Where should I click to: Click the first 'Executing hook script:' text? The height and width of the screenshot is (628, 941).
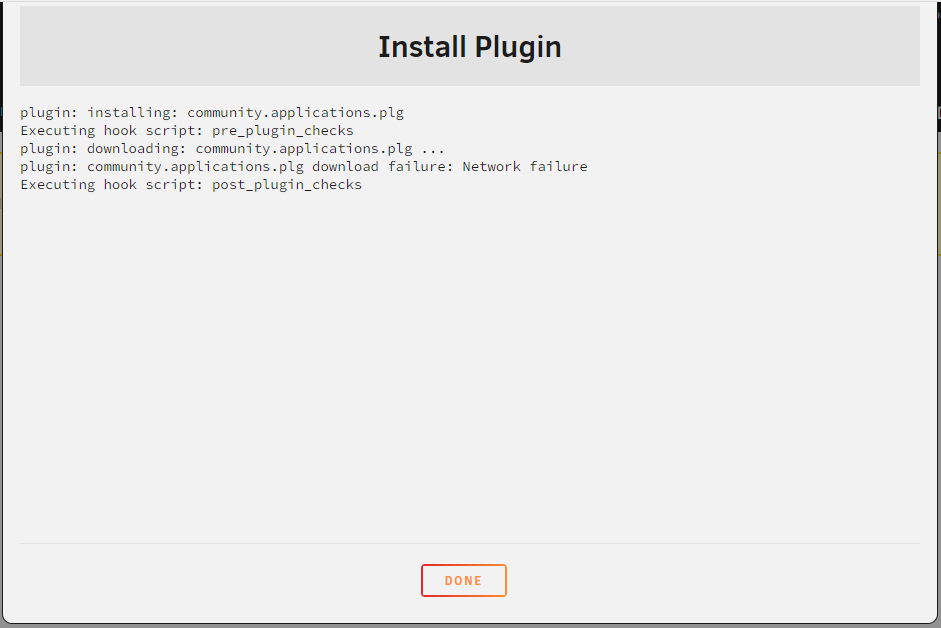tap(112, 130)
